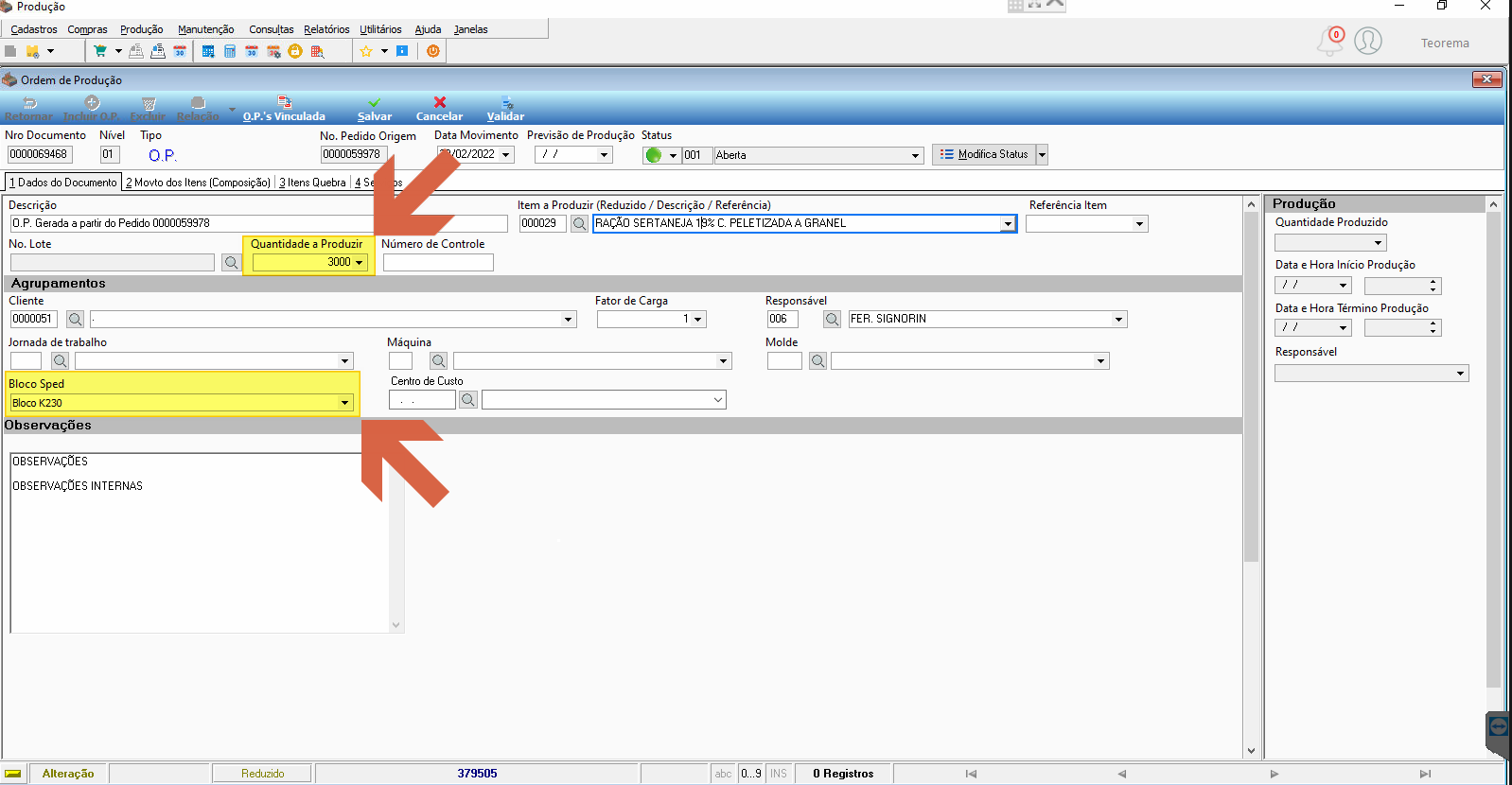Open the Data Movimento date dropdown
This screenshot has height=785, width=1512.
click(x=506, y=155)
